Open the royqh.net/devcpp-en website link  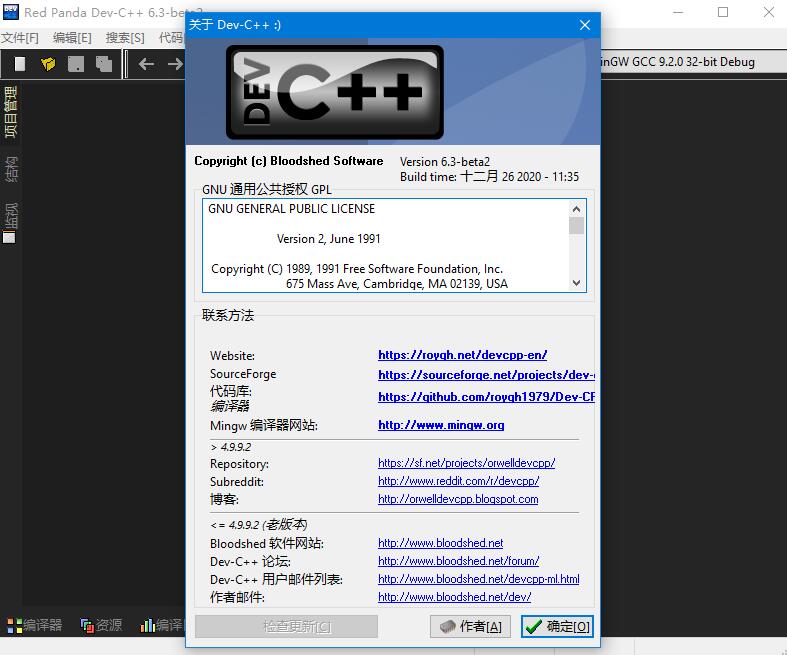tap(462, 355)
